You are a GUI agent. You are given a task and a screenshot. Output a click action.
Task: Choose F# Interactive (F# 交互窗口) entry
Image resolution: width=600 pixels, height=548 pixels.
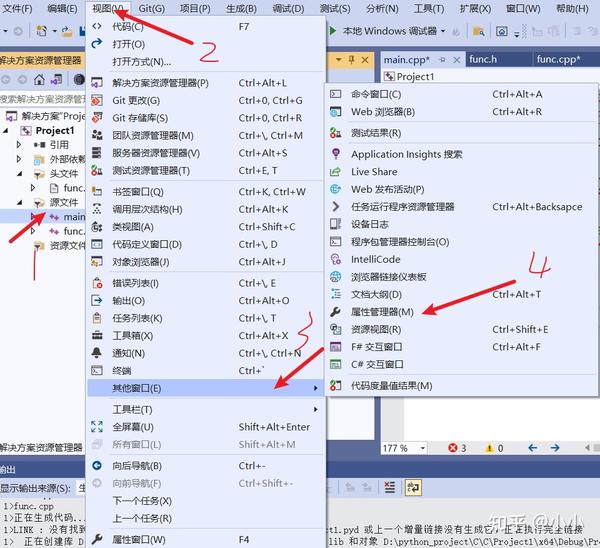tap(461, 347)
